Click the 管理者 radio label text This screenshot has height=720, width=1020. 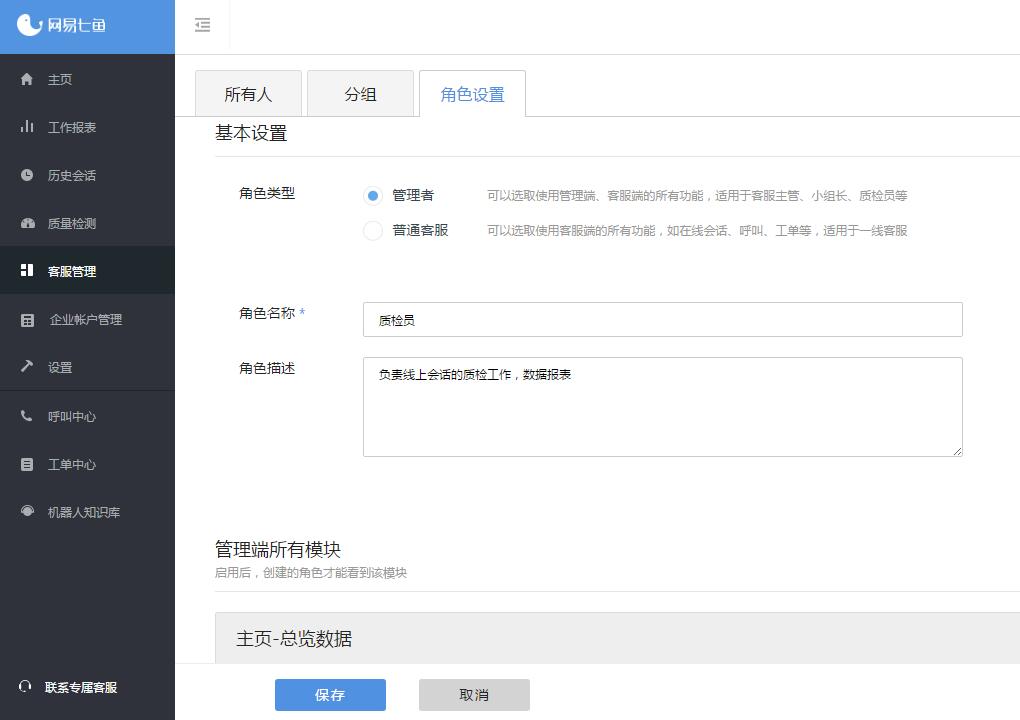tap(412, 195)
